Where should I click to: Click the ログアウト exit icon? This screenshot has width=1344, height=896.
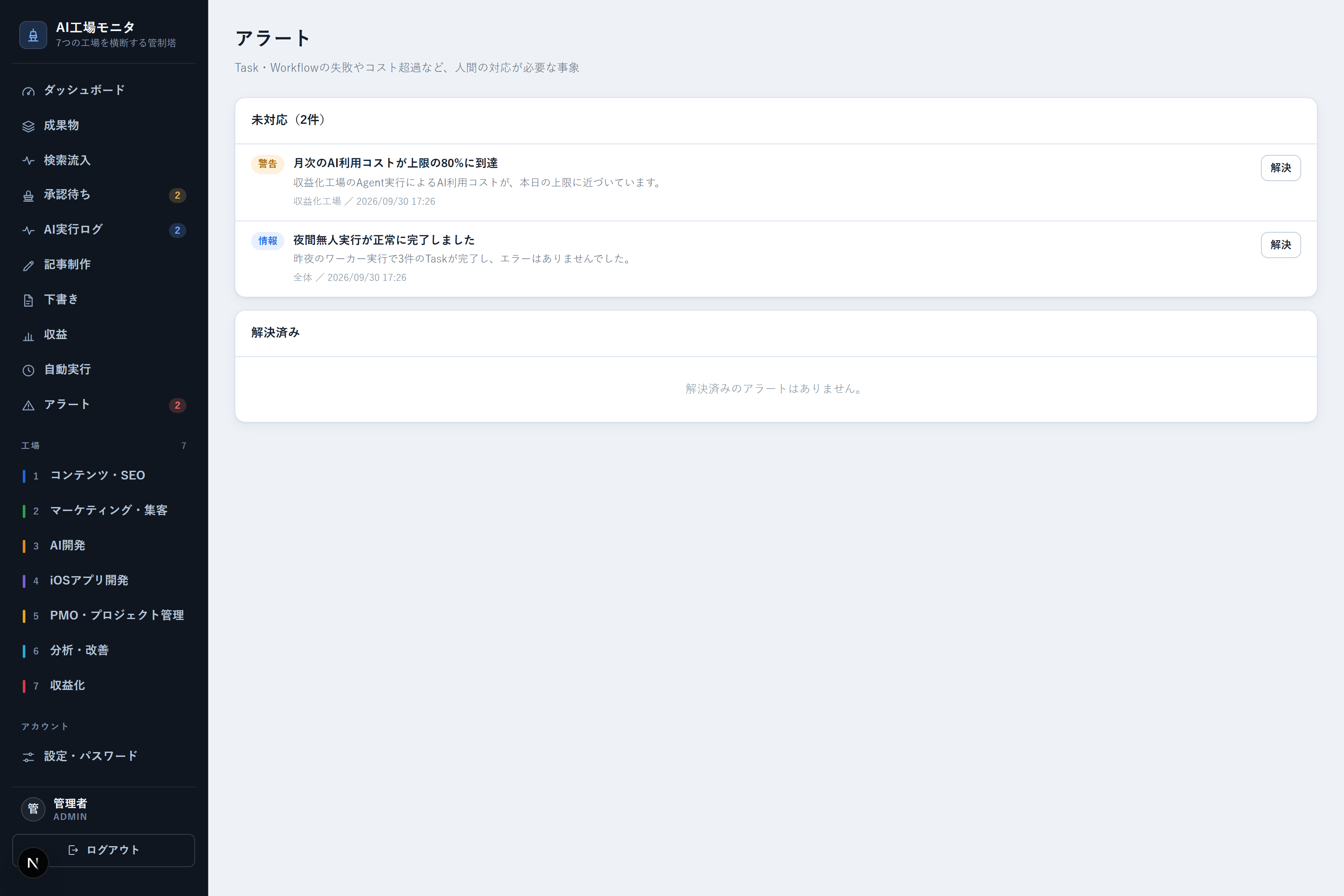[x=73, y=850]
